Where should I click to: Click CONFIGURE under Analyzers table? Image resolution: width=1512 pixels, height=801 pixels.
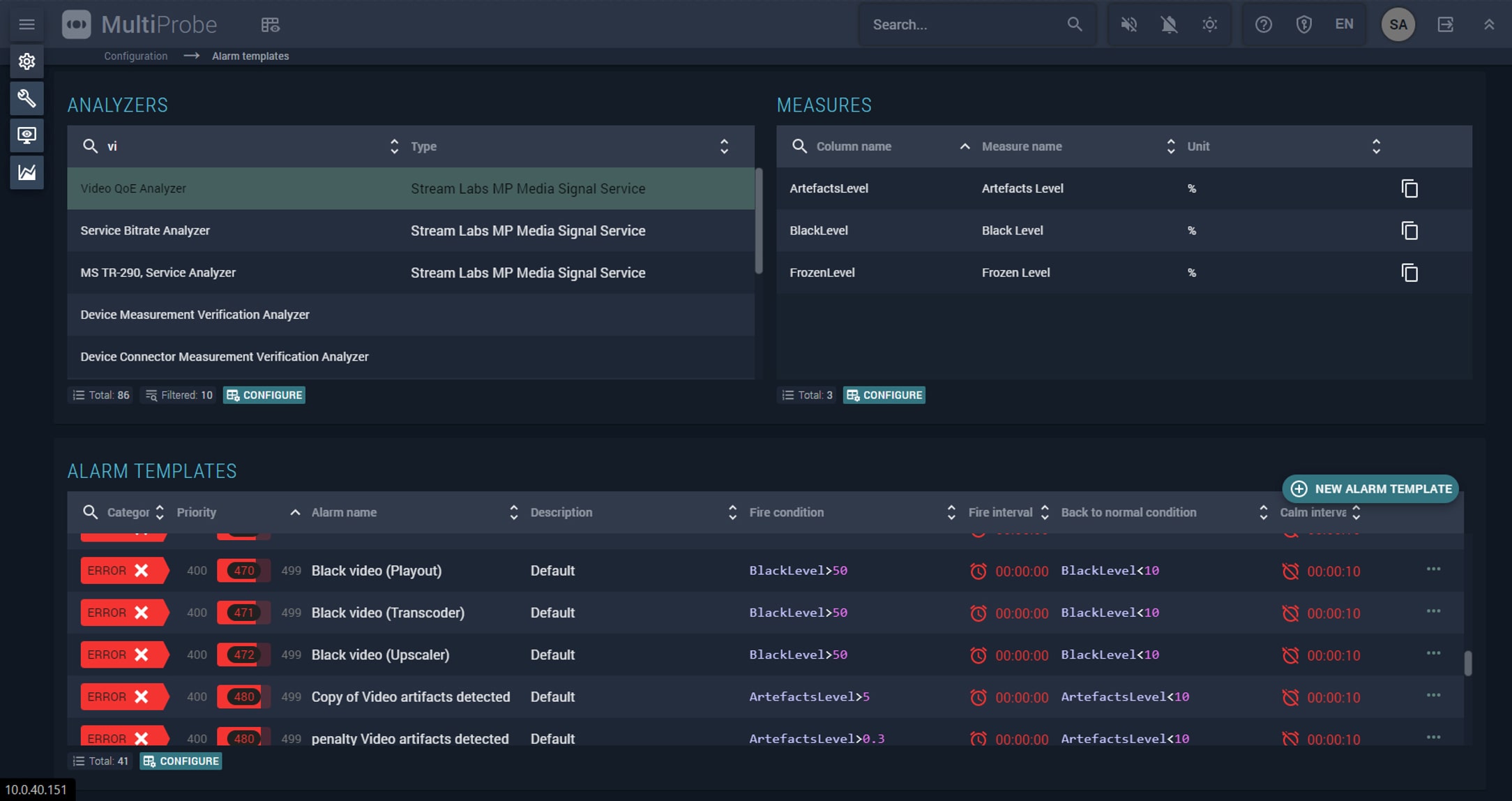[x=264, y=395]
